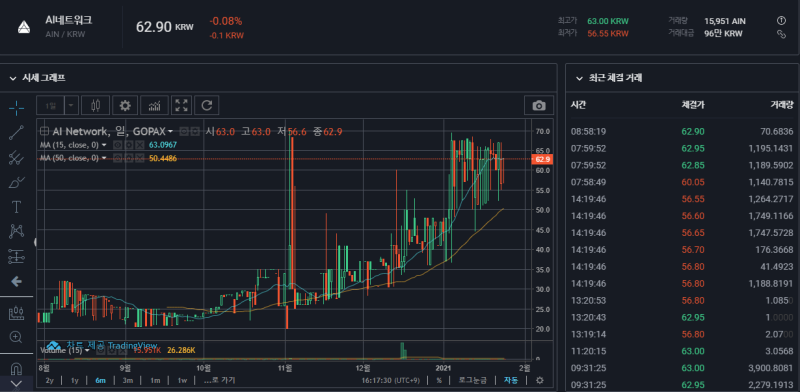
Task: Enable the magnet mode tool
Action: tap(16, 368)
